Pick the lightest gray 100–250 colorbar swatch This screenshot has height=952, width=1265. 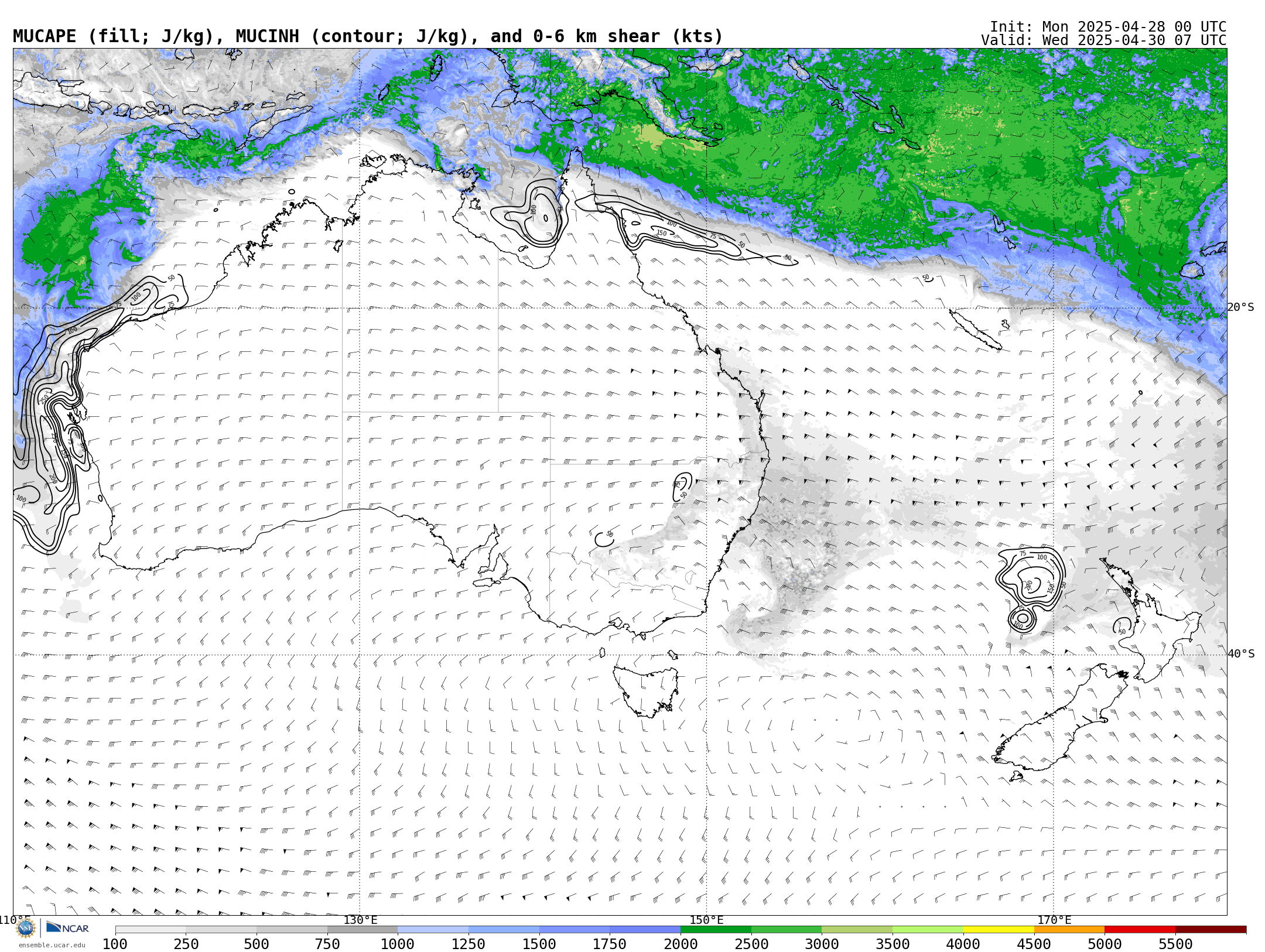click(x=151, y=930)
